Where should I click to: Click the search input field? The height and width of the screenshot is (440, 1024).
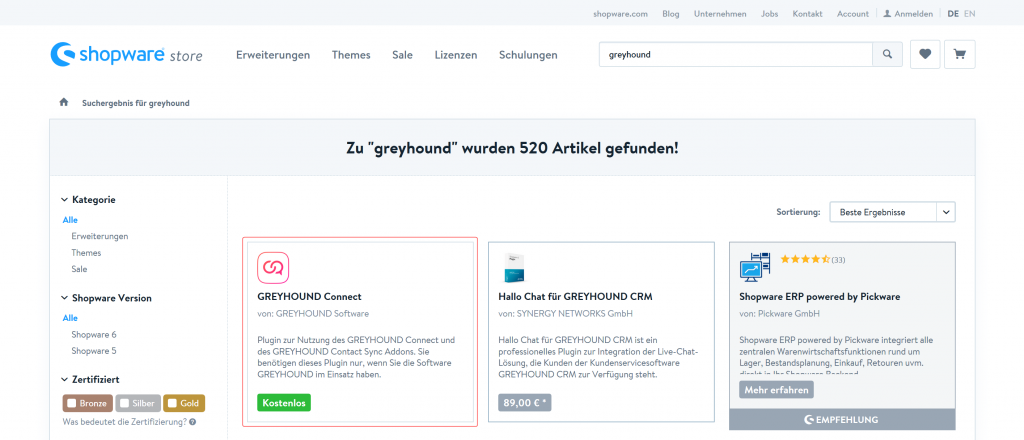pos(736,55)
